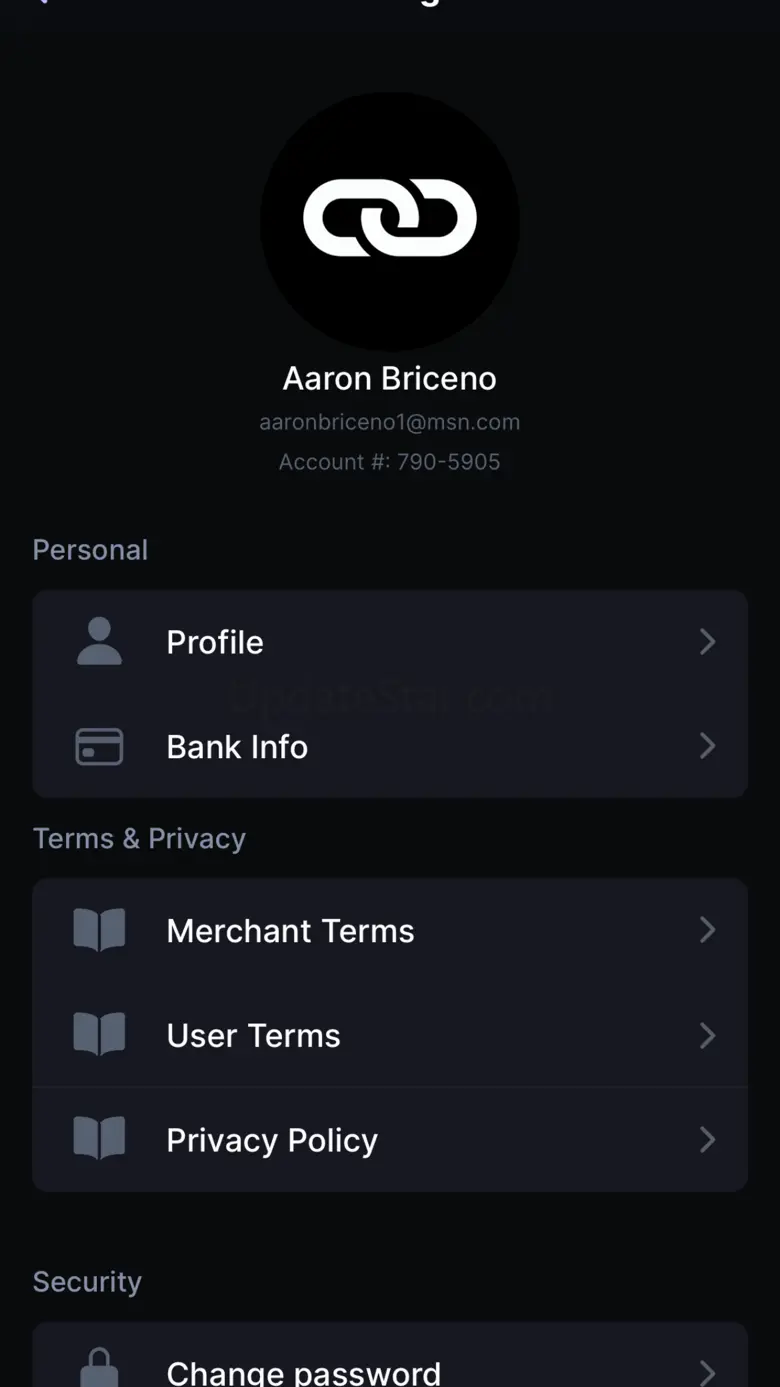Tap the chain-link logo avatar

[x=390, y=219]
